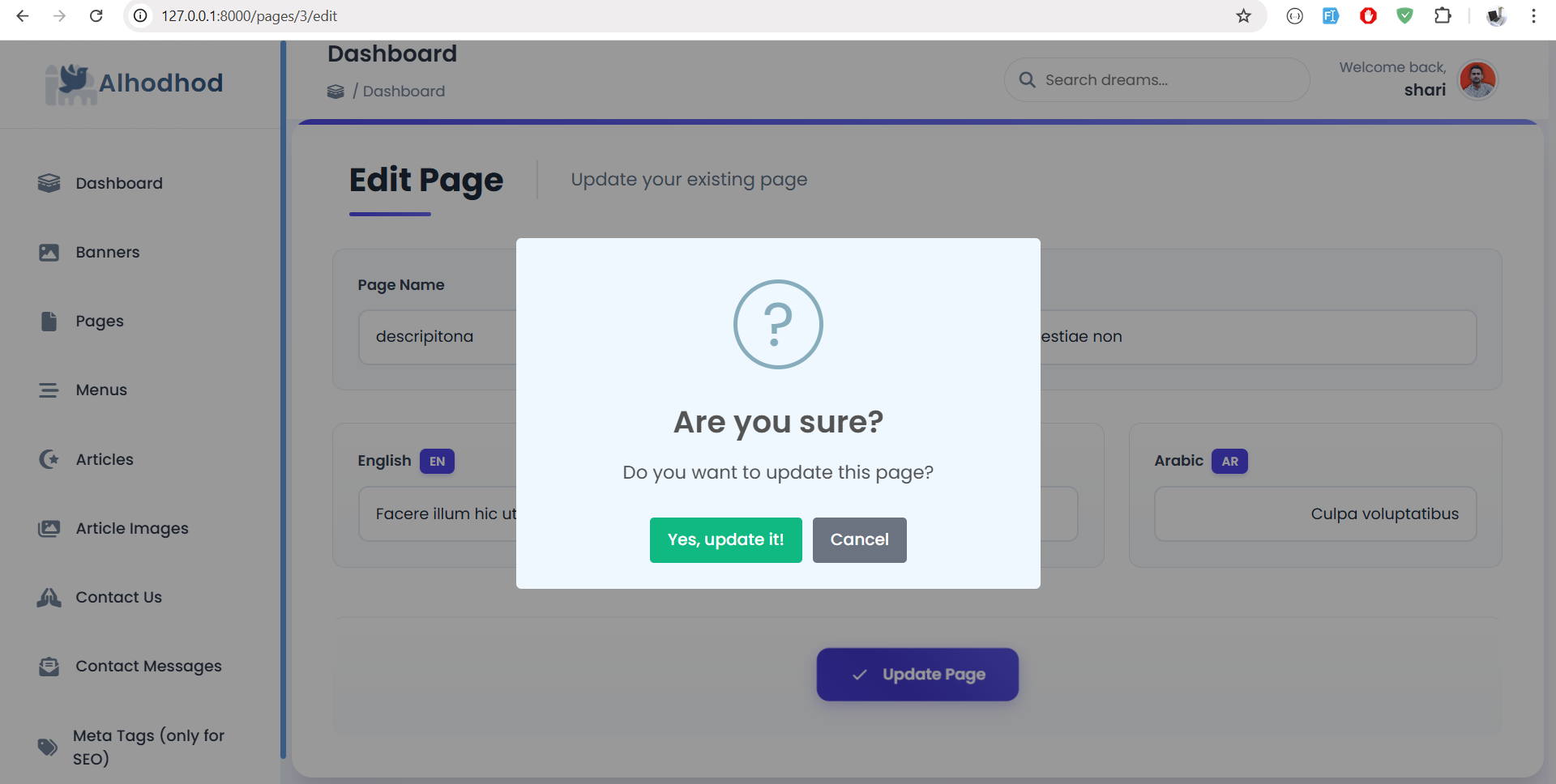Viewport: 1556px width, 784px height.
Task: Click the Alhodhod logo
Action: (x=135, y=83)
